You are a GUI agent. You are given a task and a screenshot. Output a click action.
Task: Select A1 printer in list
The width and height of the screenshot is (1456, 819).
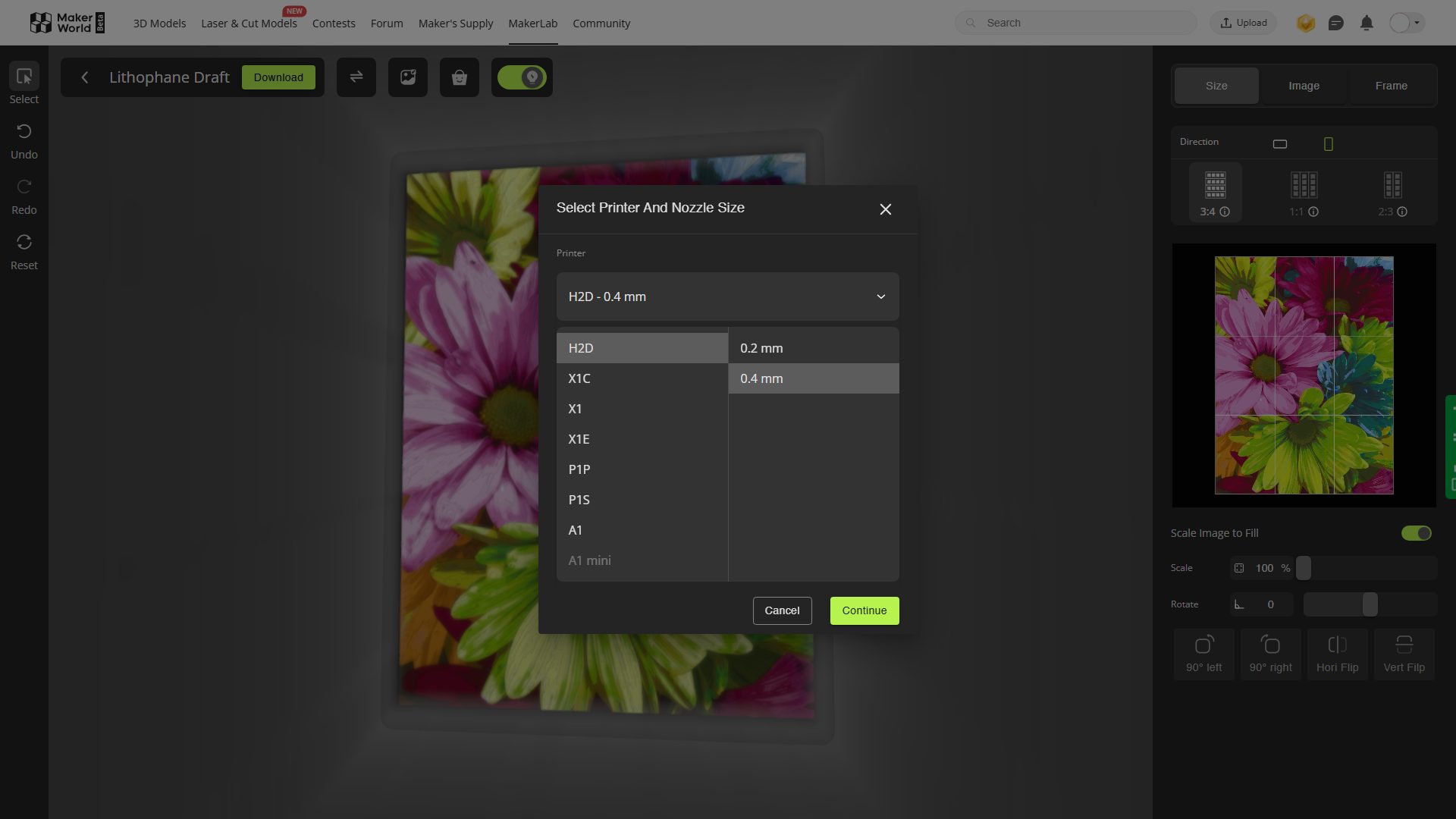tap(642, 530)
